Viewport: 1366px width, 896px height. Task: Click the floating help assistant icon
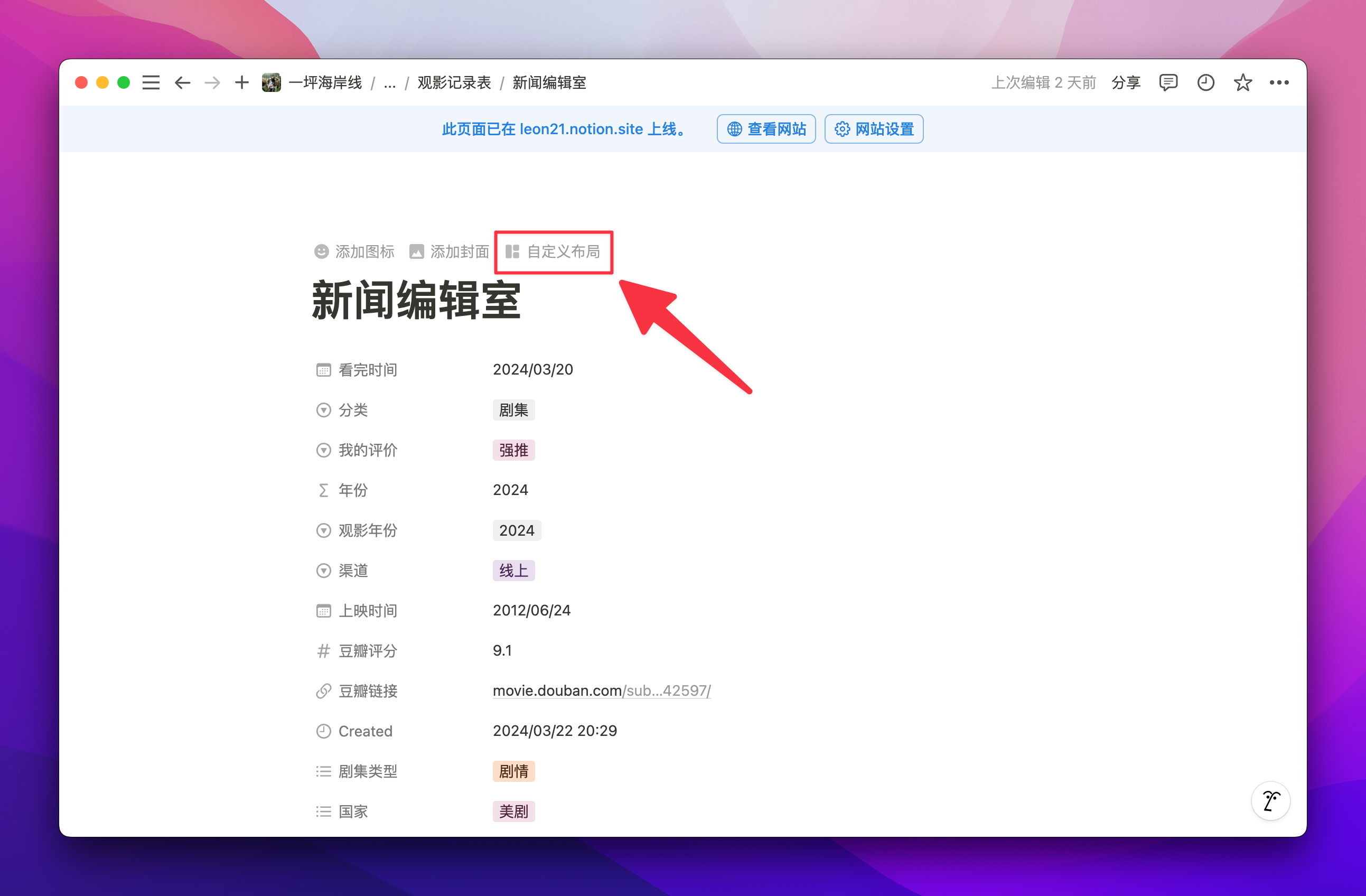(1270, 800)
